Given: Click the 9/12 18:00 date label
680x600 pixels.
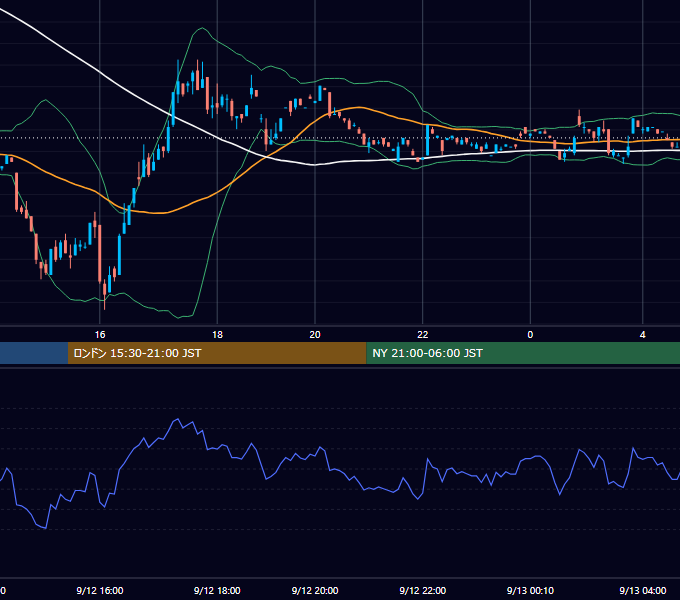Looking at the screenshot, I should [x=217, y=590].
